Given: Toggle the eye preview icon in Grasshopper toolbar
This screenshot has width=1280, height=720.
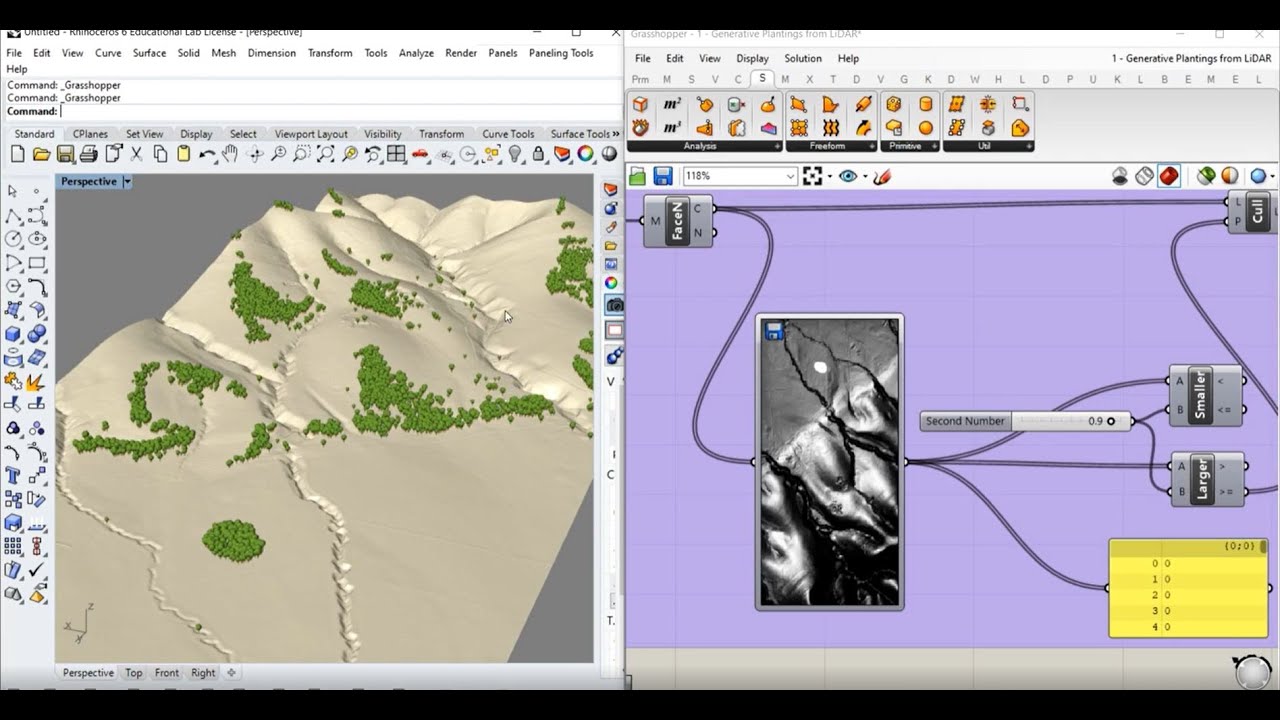Looking at the screenshot, I should coord(848,176).
